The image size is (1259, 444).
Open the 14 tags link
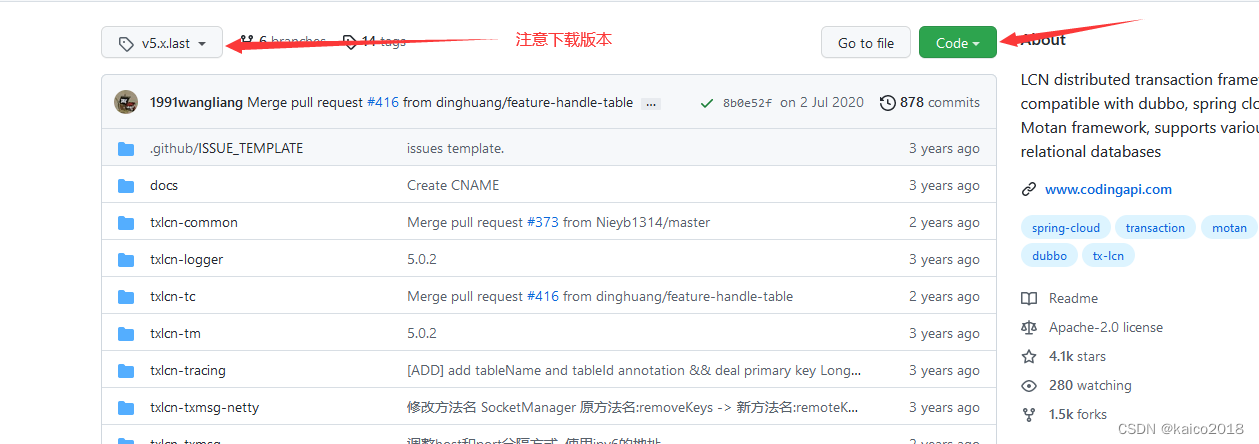point(383,42)
